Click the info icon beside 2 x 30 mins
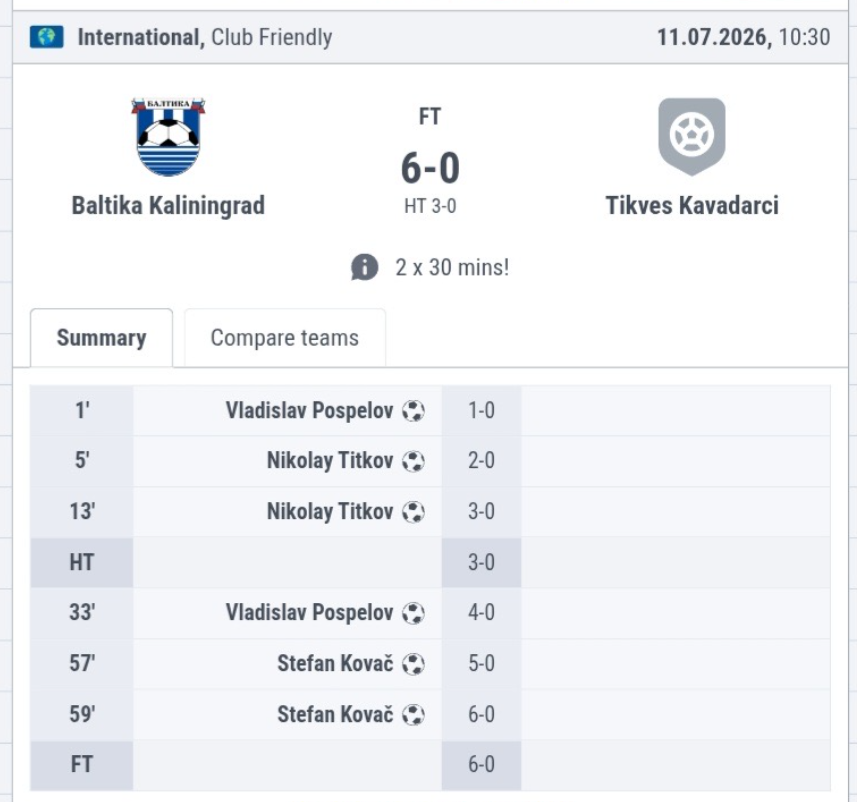857x802 pixels. coord(365,267)
